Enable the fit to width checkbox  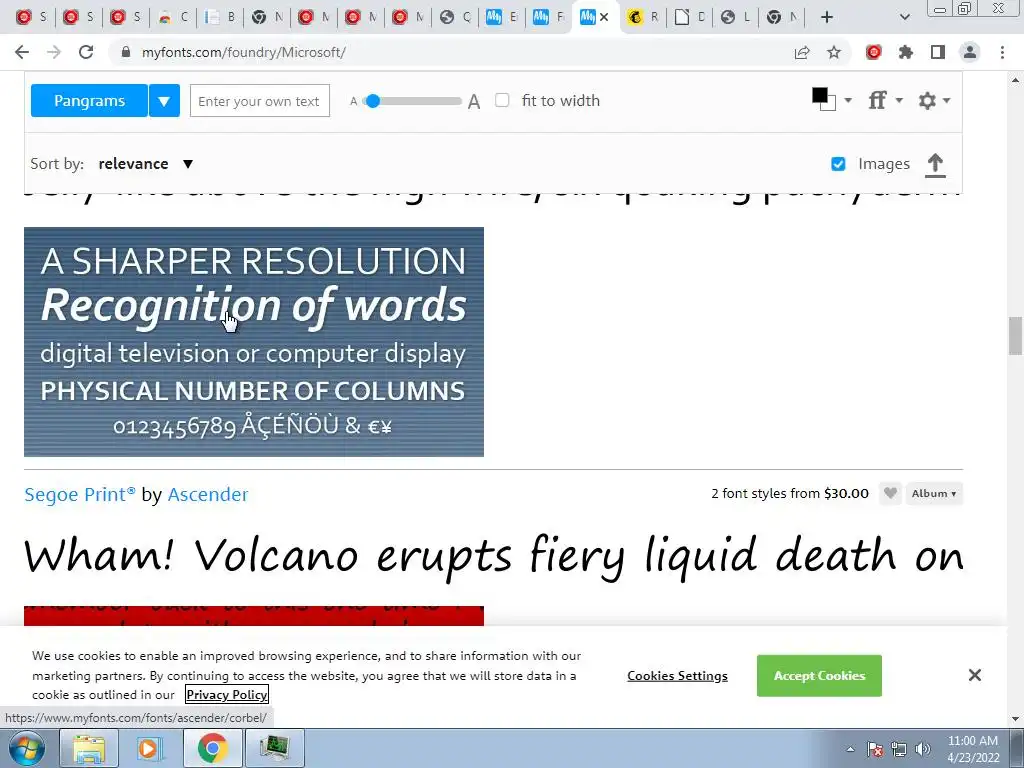(x=502, y=101)
